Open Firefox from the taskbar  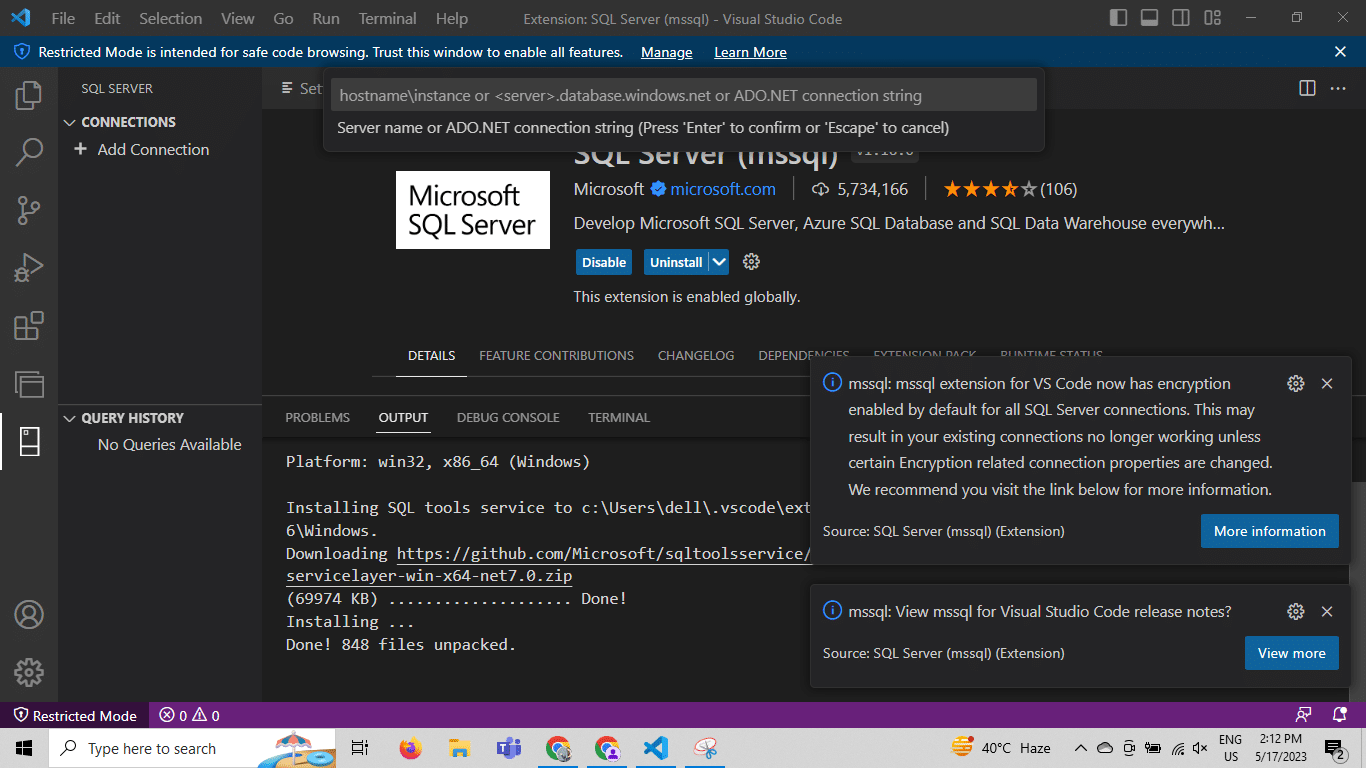coord(410,748)
